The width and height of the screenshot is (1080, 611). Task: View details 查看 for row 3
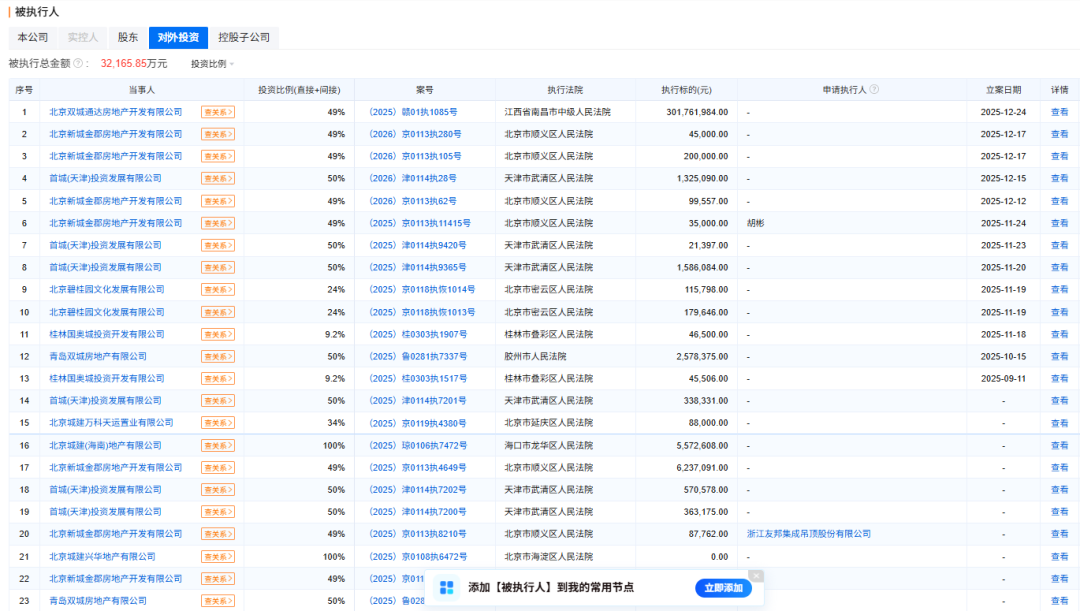(1059, 156)
